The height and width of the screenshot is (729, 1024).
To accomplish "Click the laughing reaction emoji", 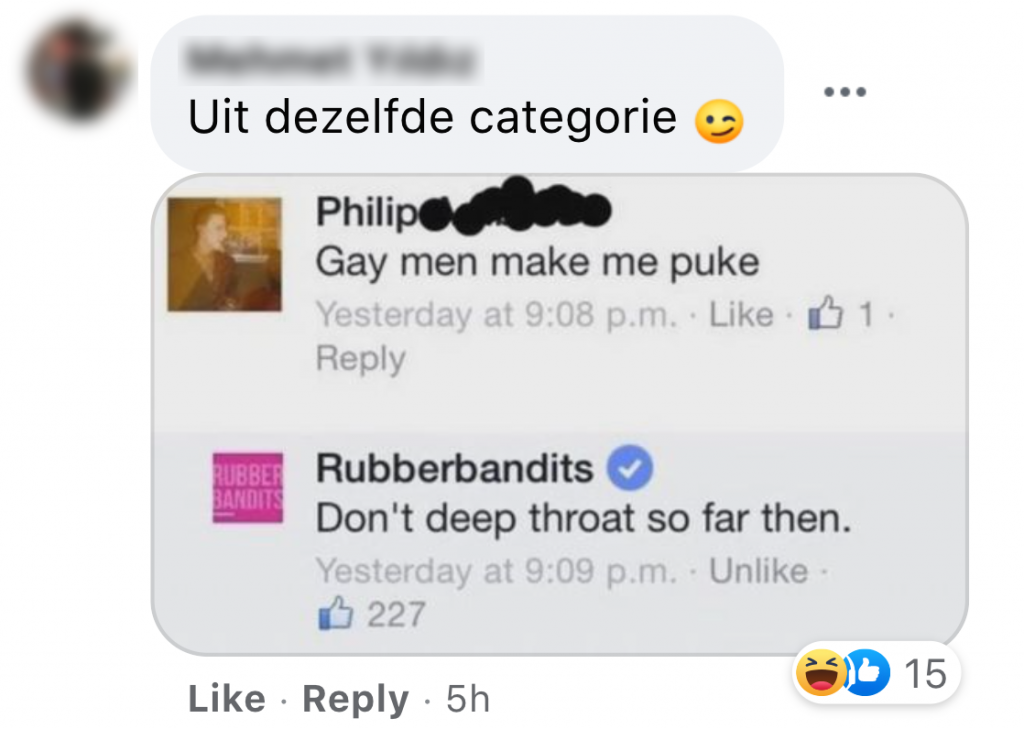I will (820, 672).
